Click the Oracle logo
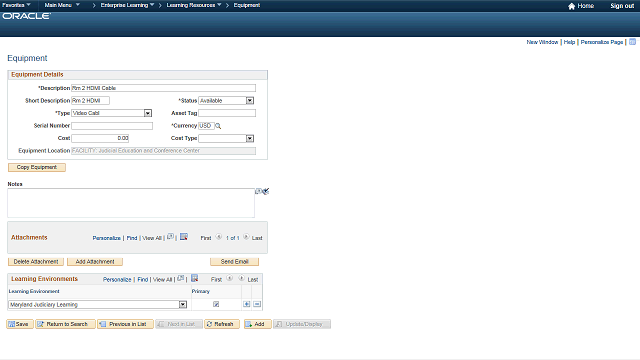The image size is (640, 360). 27,16
